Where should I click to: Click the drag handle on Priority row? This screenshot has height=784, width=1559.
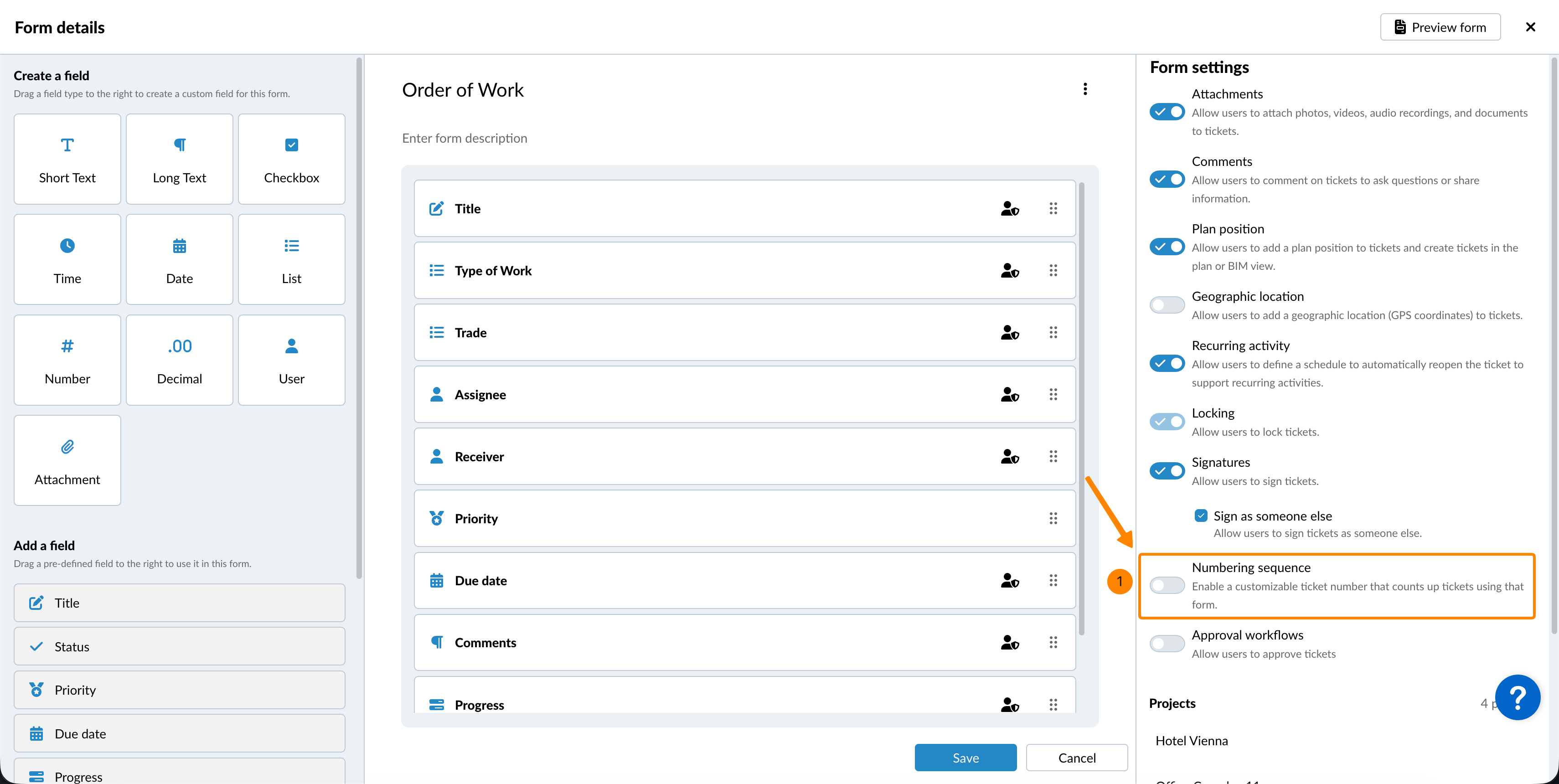(x=1053, y=518)
